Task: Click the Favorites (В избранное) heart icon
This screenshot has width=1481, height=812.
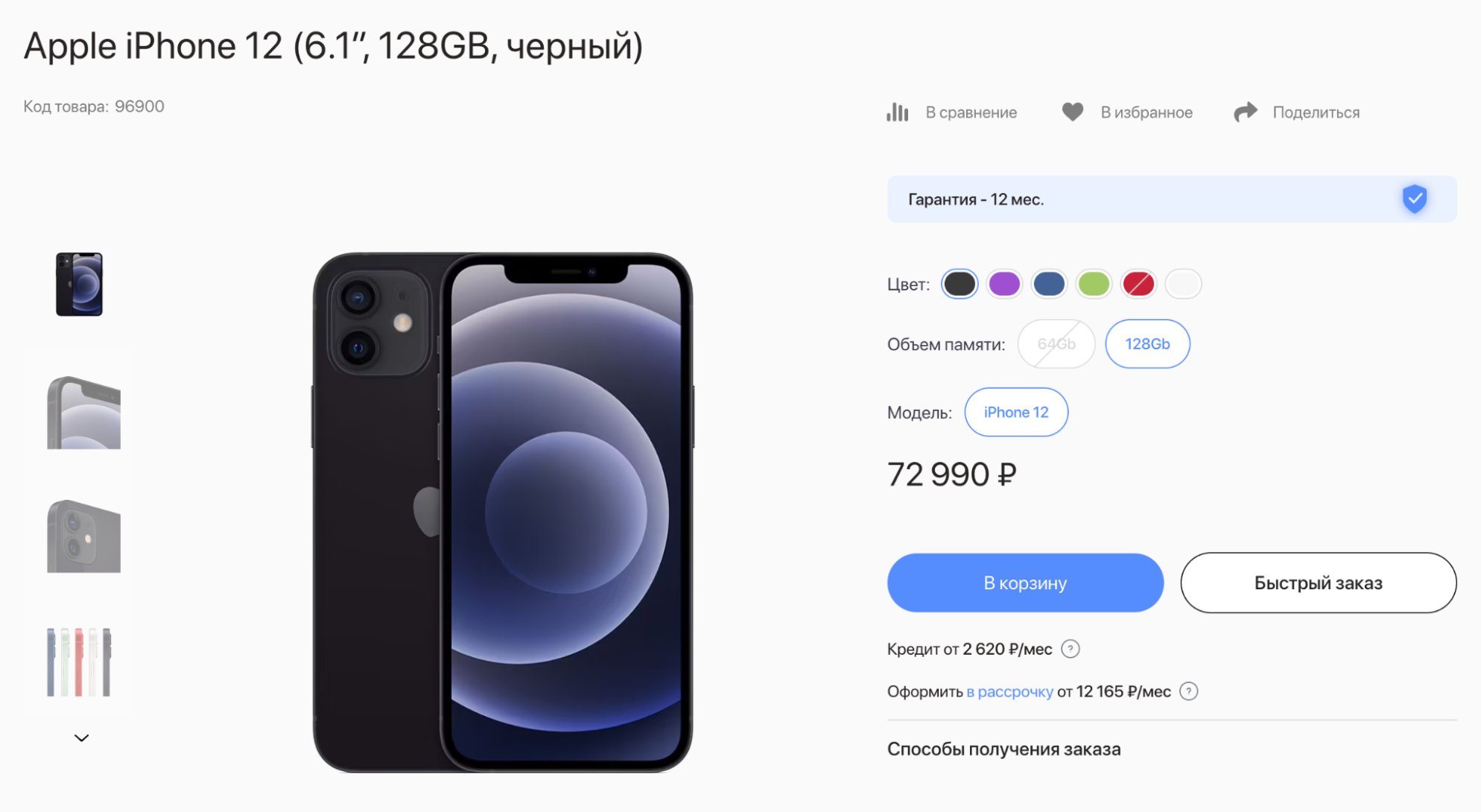Action: pyautogui.click(x=1074, y=110)
